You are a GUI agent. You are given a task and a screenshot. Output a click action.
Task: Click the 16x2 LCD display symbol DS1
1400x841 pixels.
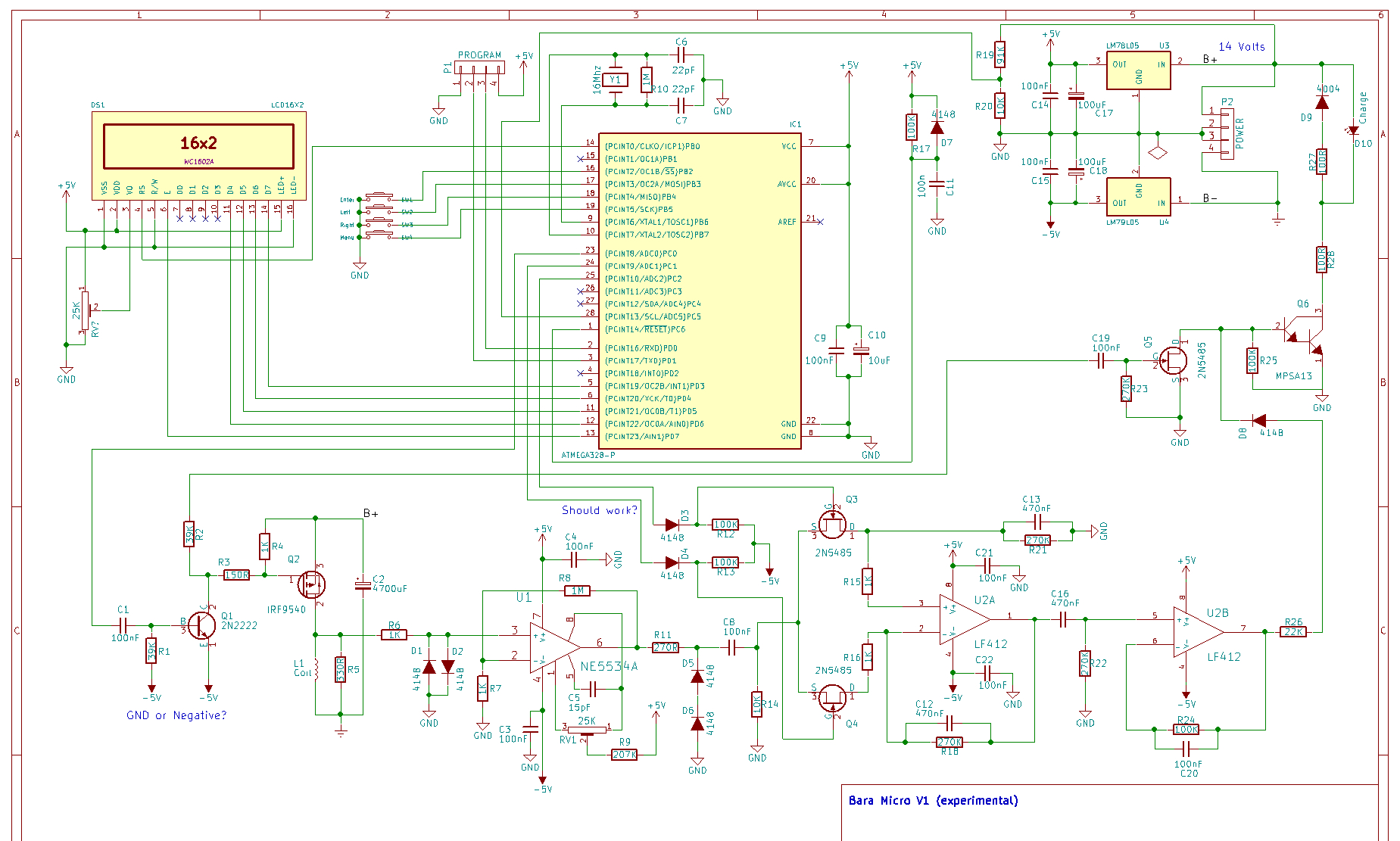pyautogui.click(x=199, y=156)
